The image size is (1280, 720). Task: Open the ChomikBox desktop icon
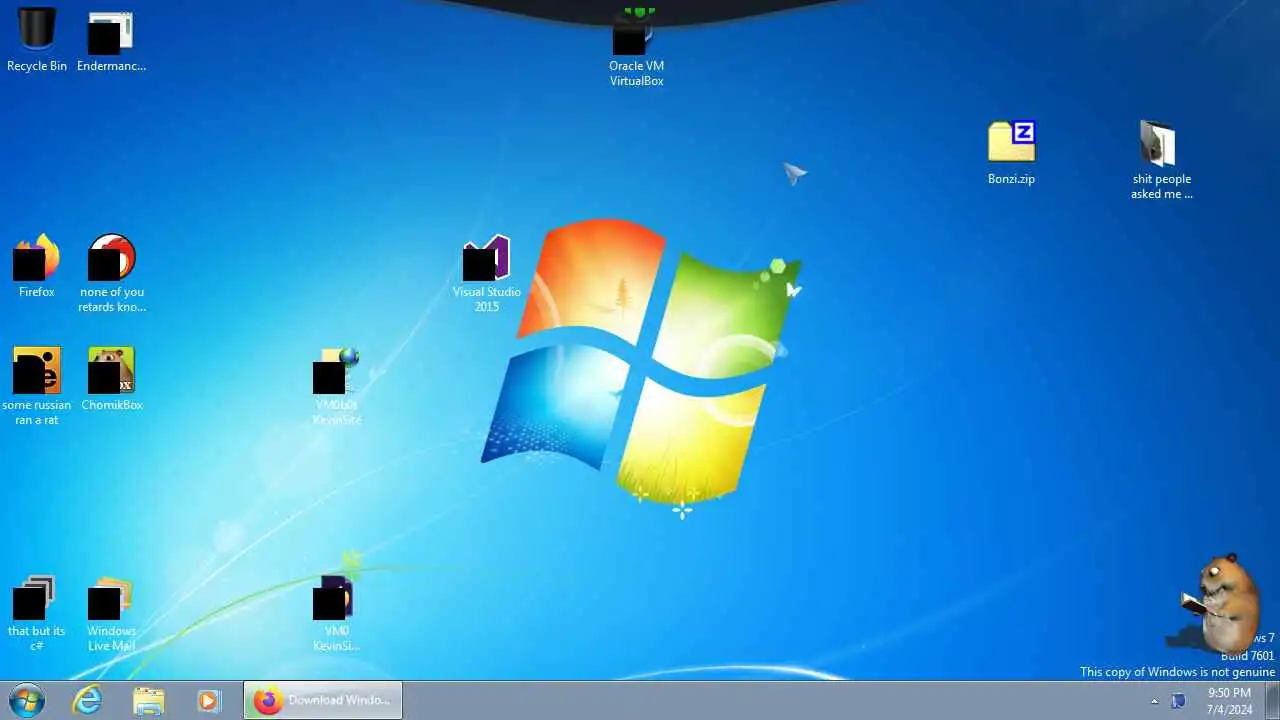click(111, 379)
